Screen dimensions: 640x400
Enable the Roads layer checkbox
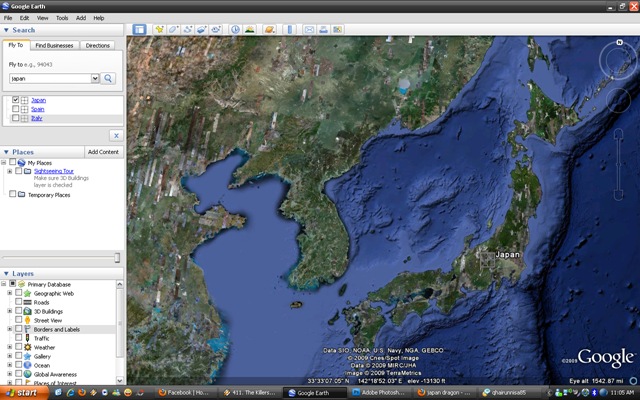click(18, 302)
